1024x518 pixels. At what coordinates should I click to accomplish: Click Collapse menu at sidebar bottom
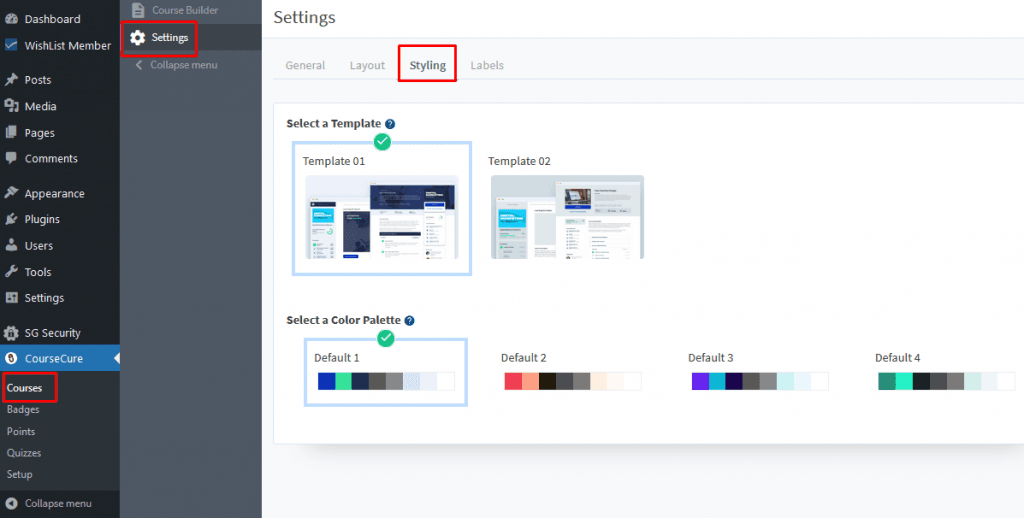(x=59, y=504)
